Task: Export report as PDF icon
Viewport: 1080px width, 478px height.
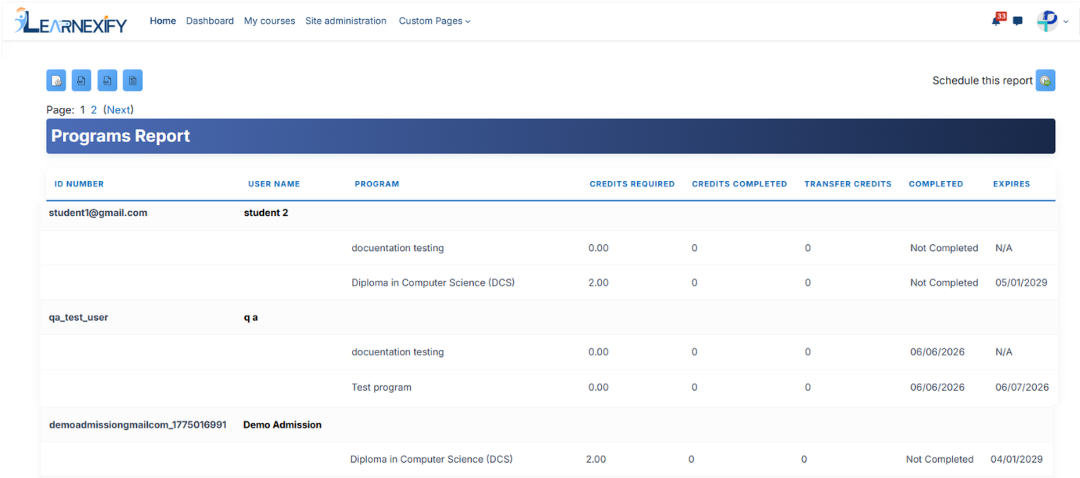Action: point(81,81)
